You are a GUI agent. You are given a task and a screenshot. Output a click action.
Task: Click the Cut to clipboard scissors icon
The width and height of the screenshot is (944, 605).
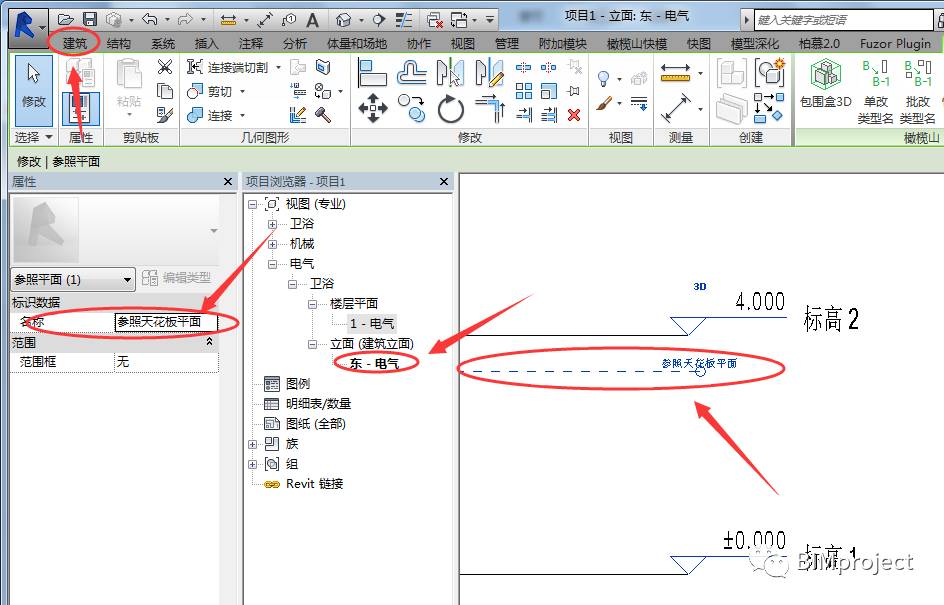pos(164,66)
